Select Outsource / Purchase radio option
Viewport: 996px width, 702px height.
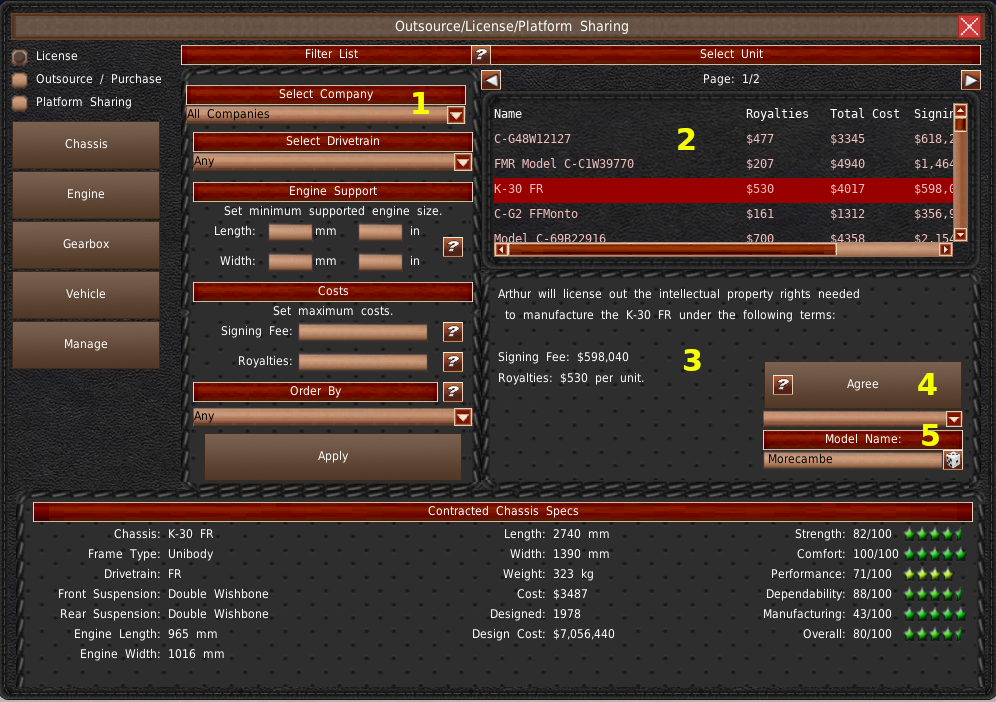click(x=19, y=79)
